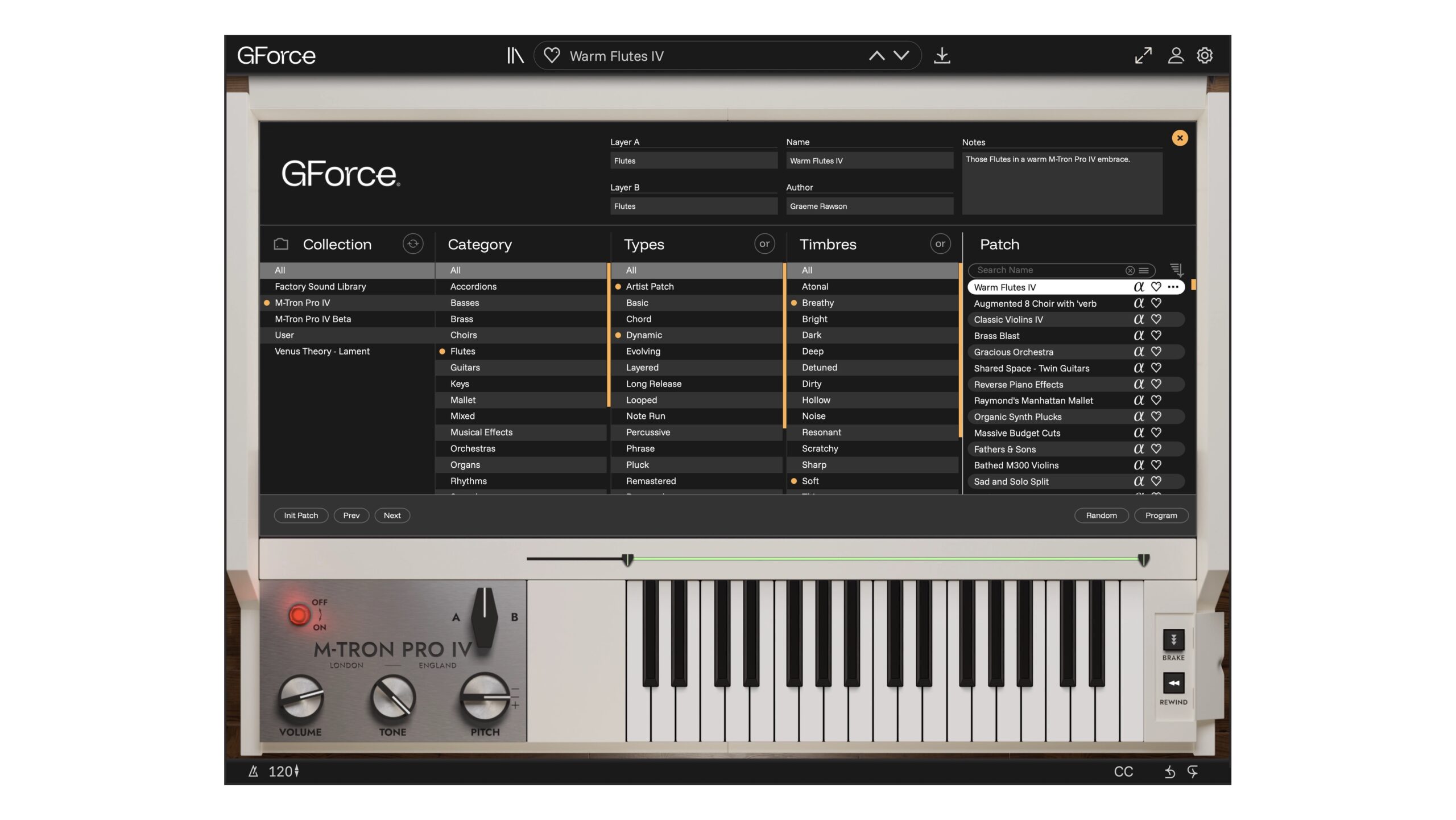
Task: Toggle the red power On/Off switch
Action: point(299,615)
